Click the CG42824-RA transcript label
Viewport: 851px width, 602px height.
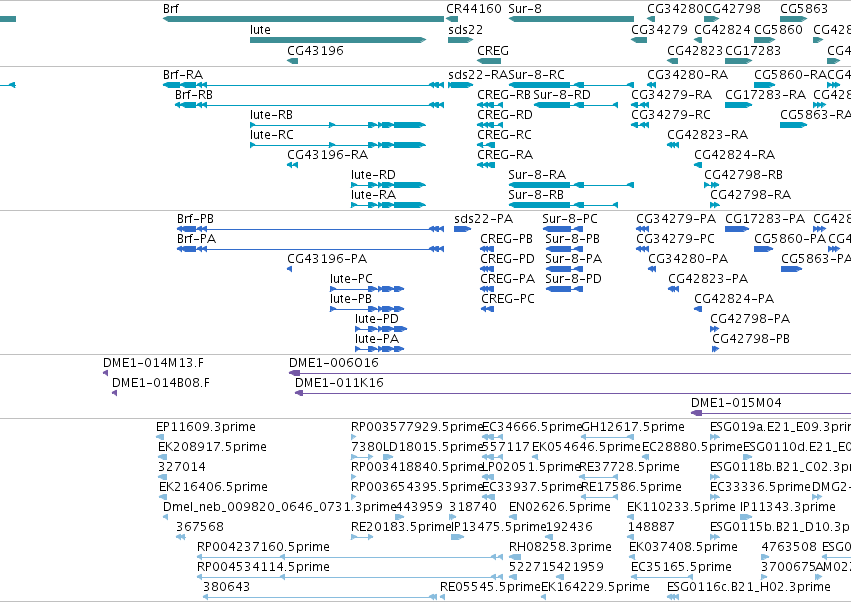(734, 155)
